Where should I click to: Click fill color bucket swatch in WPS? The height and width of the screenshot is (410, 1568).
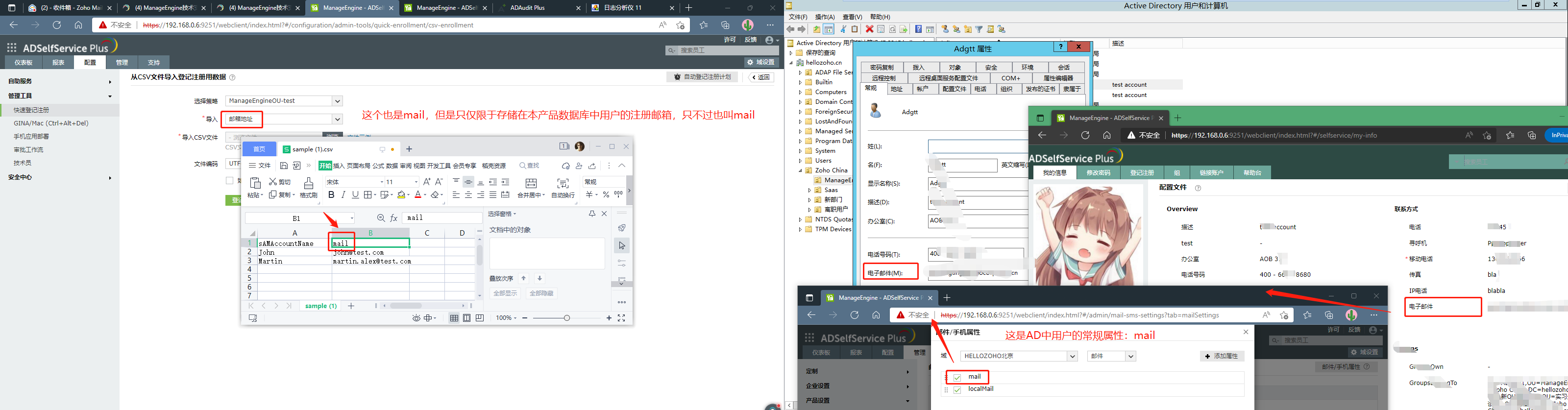402,194
